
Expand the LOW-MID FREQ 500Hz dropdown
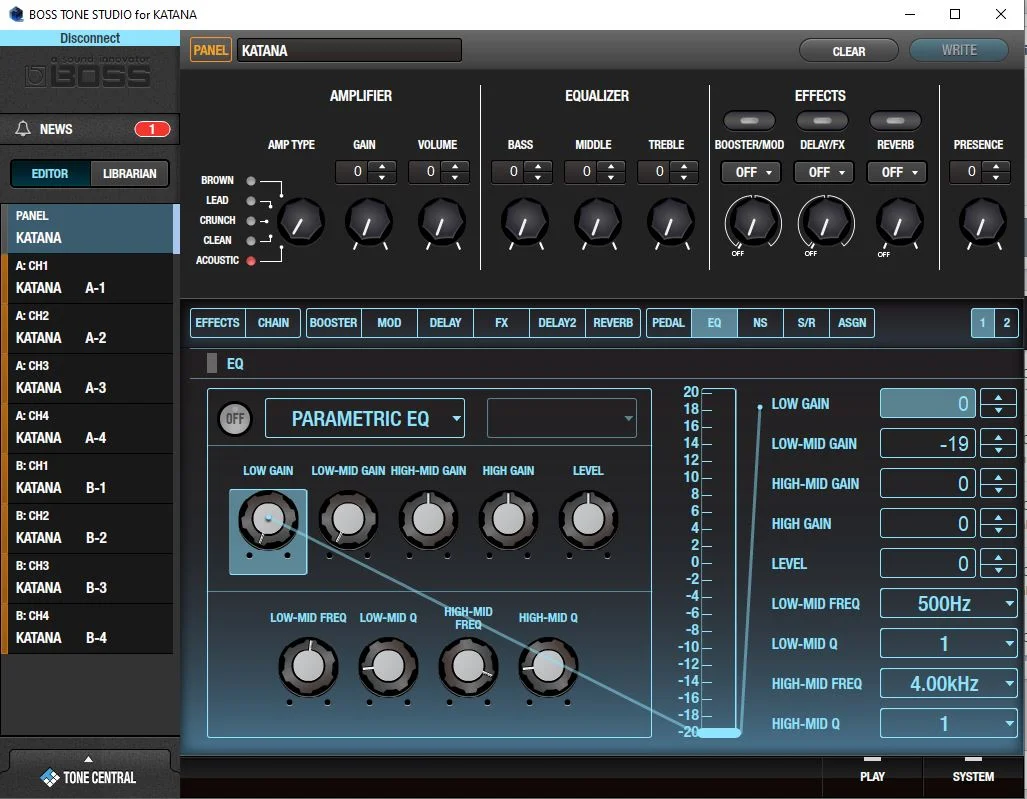click(x=948, y=604)
